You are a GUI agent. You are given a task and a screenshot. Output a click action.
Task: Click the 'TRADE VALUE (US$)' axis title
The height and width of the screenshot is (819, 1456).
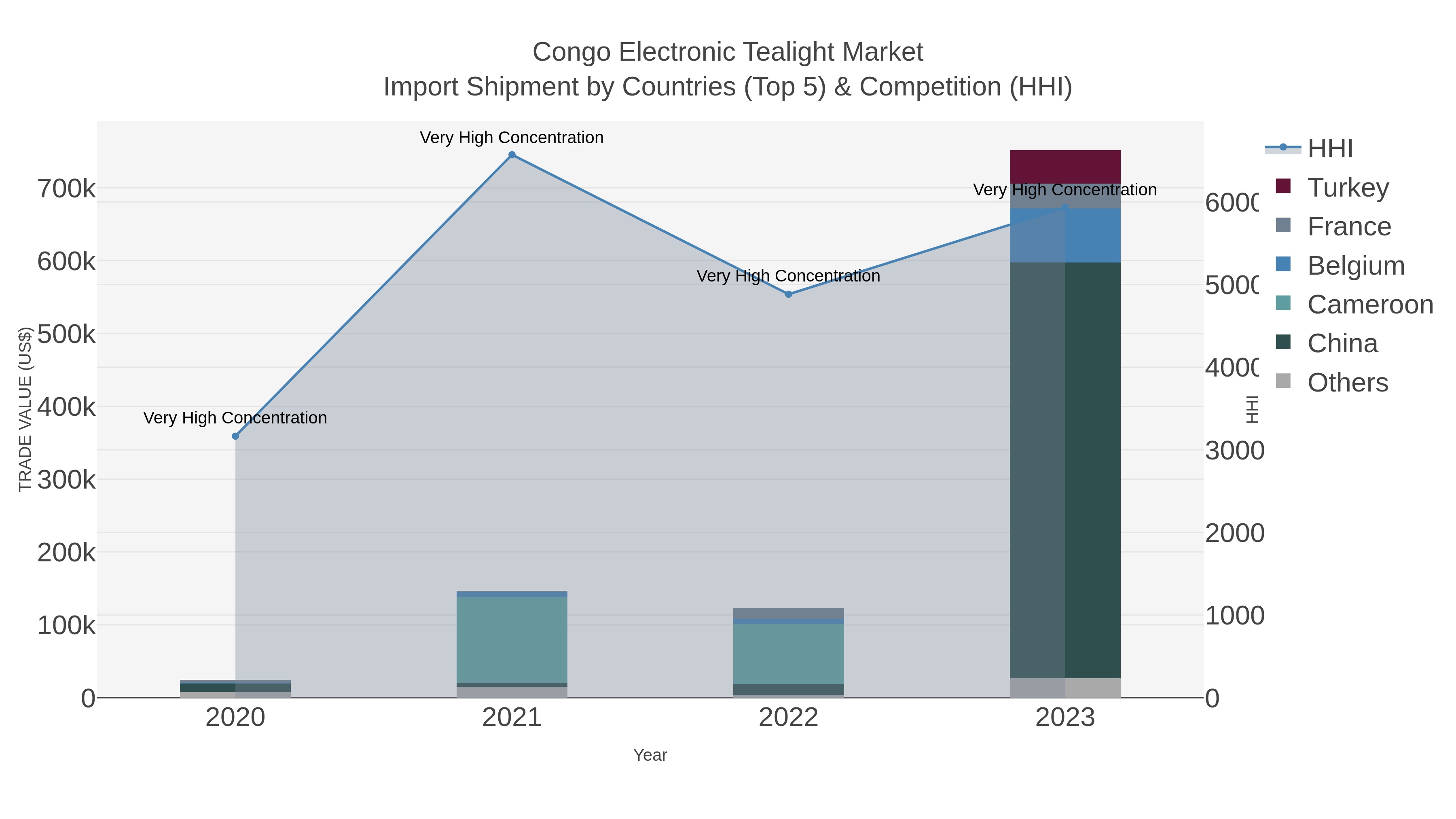pos(25,409)
